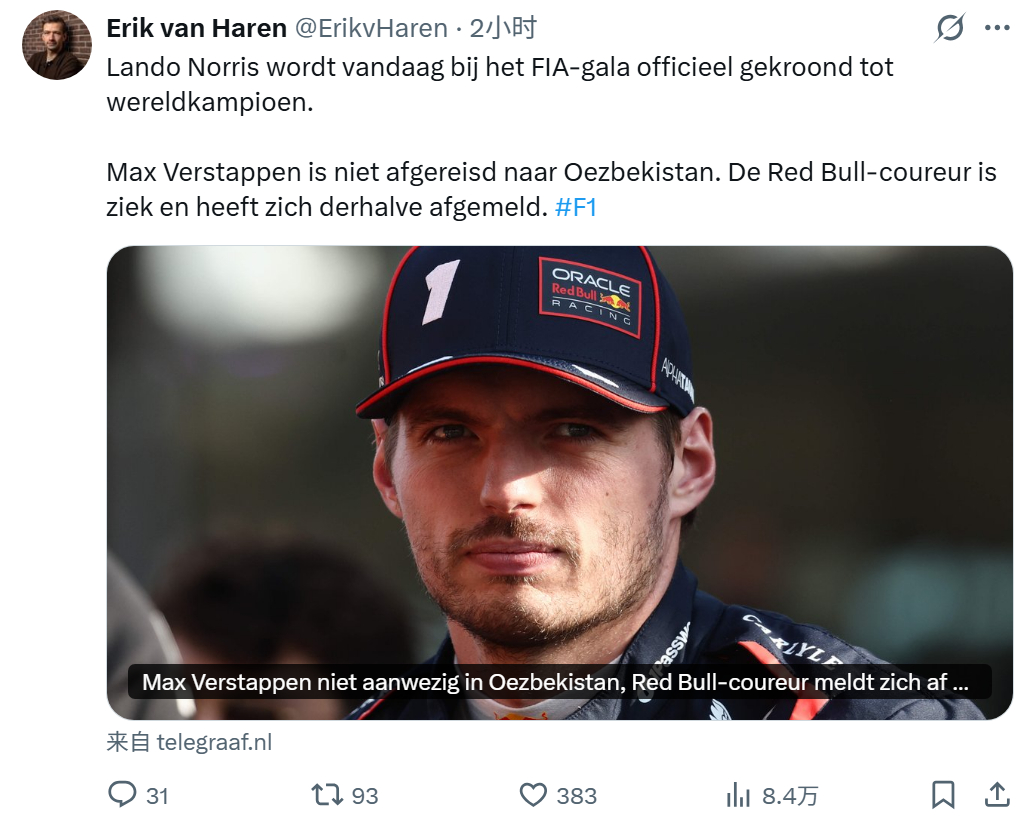Image resolution: width=1034 pixels, height=818 pixels.
Task: Open the tweet timestamp link
Action: pyautogui.click(x=502, y=28)
